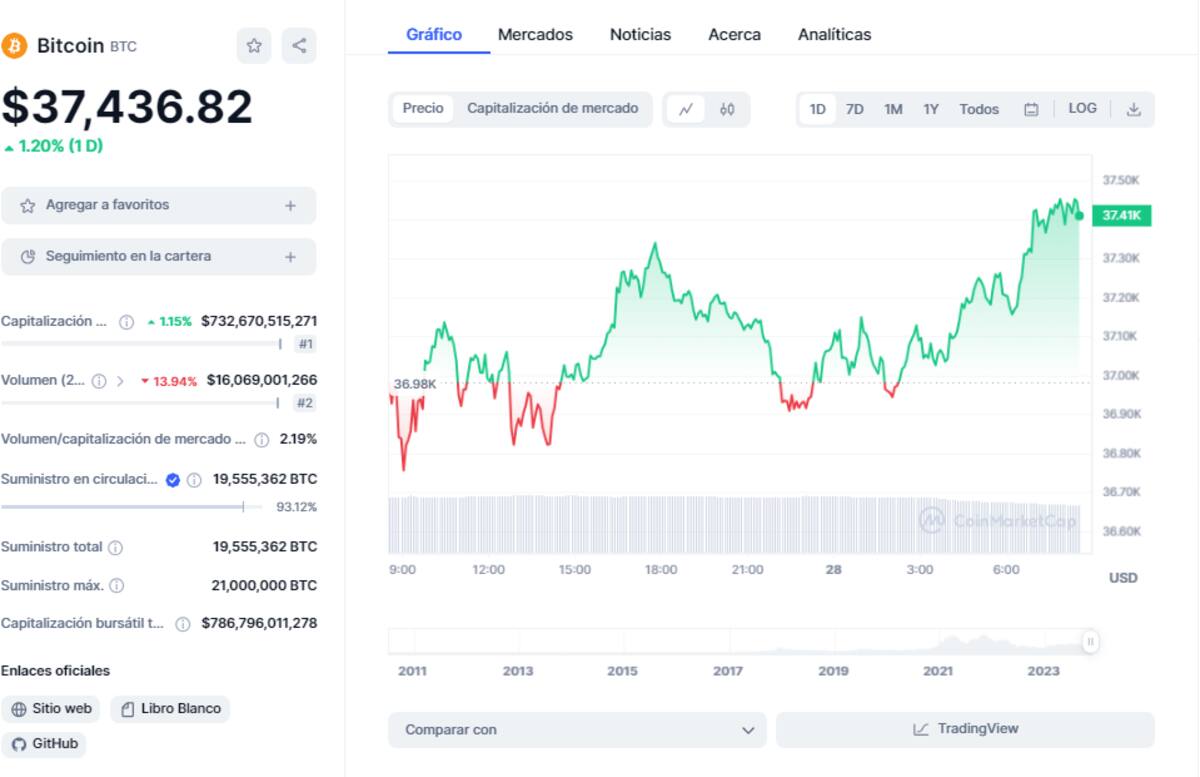This screenshot has height=777, width=1200.
Task: Open the TradingView chart button
Action: pyautogui.click(x=965, y=729)
